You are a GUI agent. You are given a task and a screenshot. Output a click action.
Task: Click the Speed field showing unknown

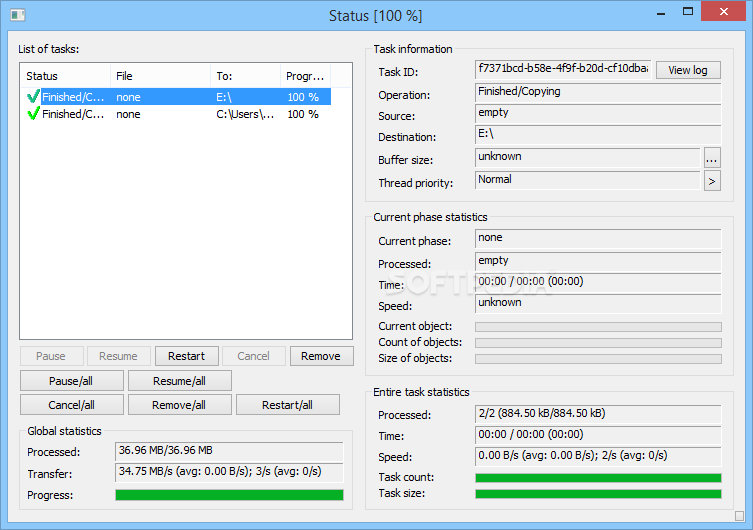pos(598,303)
